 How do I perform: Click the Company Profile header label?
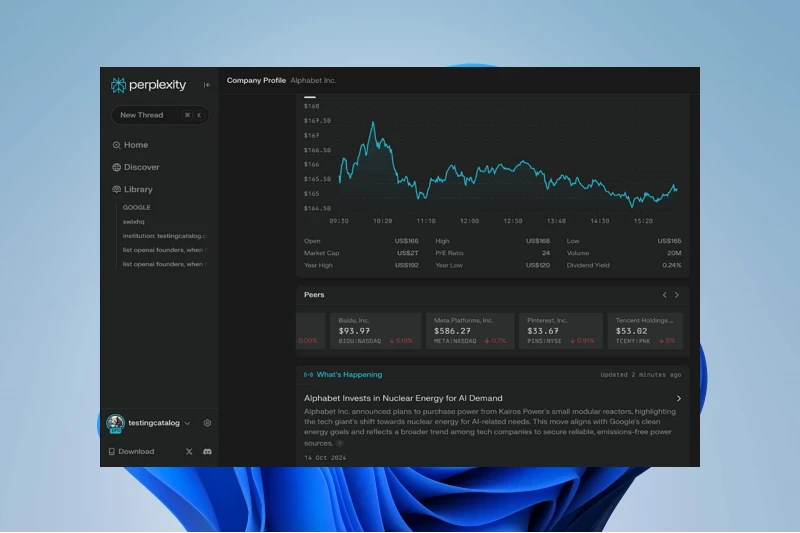click(x=256, y=81)
